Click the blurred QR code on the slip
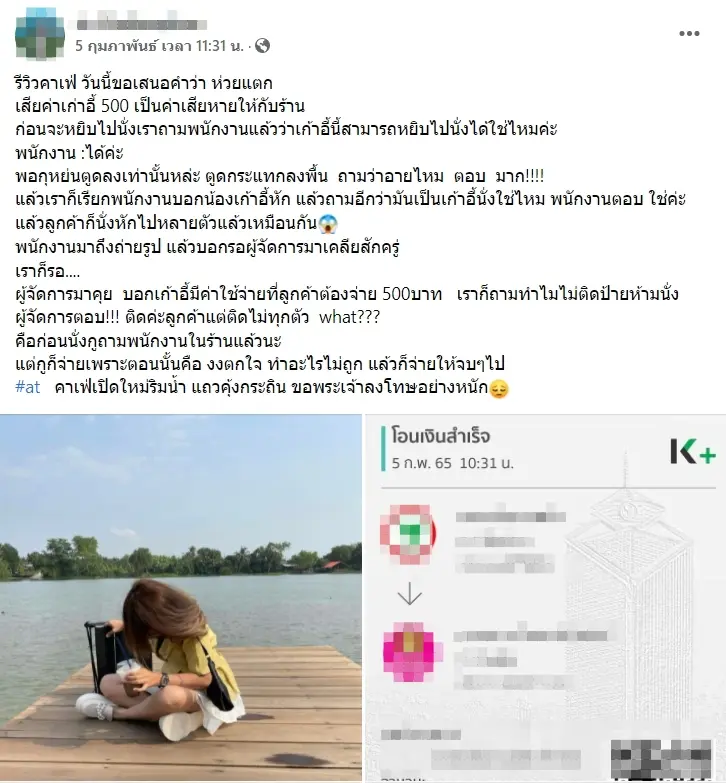This screenshot has height=783, width=726. [661, 760]
